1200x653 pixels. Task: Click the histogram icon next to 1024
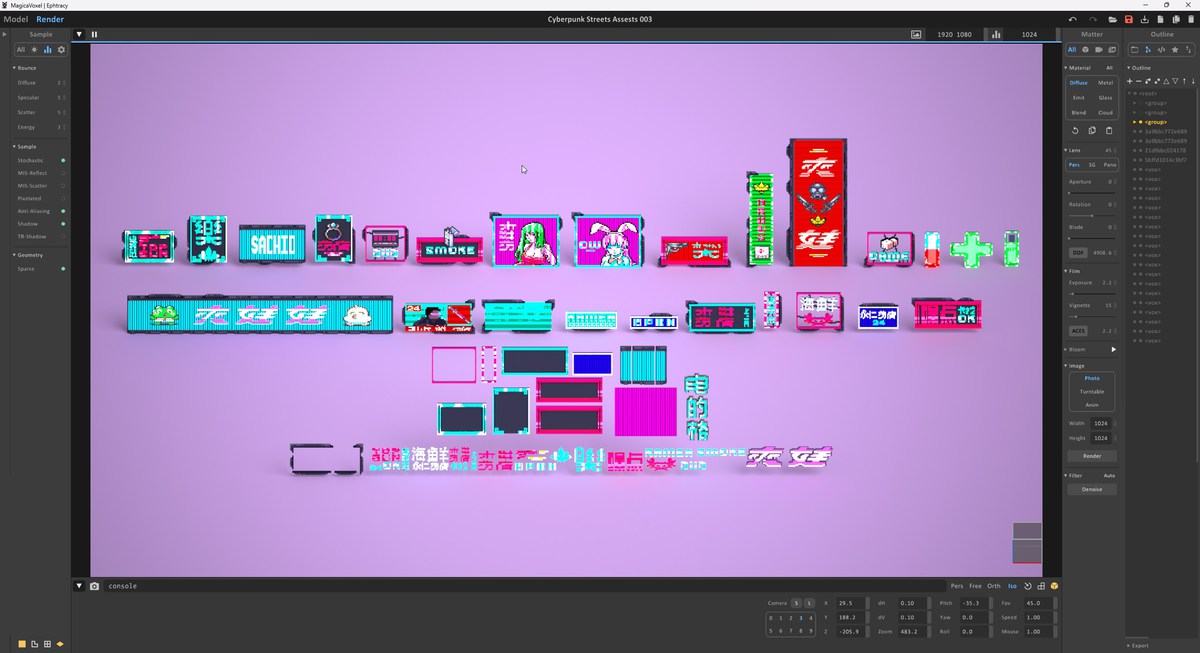tap(996, 34)
